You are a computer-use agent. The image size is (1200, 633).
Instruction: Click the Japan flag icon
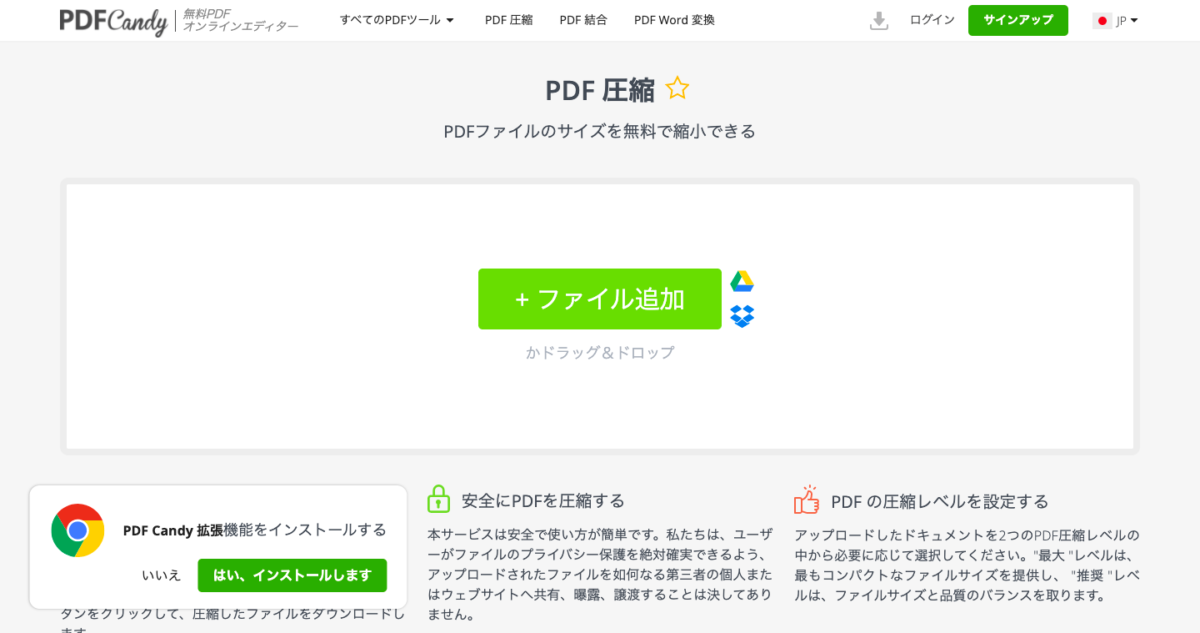[1102, 21]
